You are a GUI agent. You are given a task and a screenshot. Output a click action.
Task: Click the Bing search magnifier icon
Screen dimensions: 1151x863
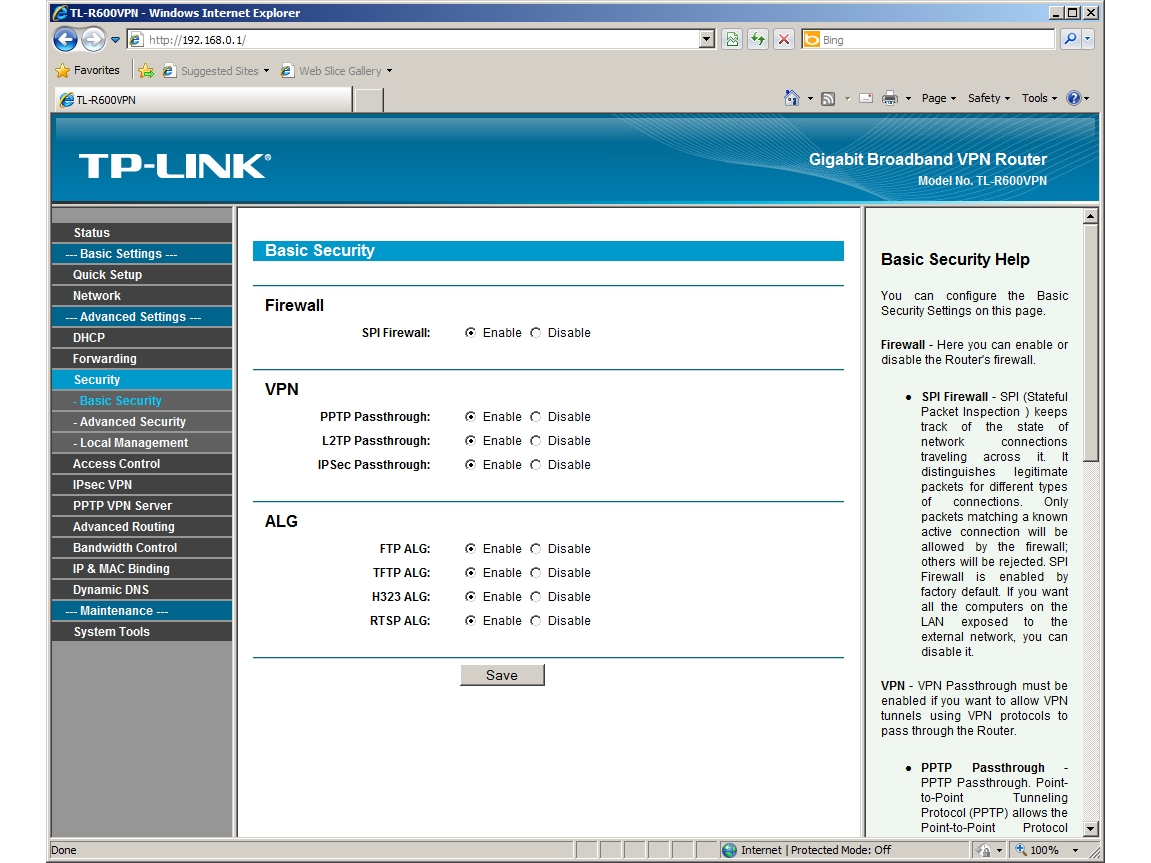coord(1070,39)
